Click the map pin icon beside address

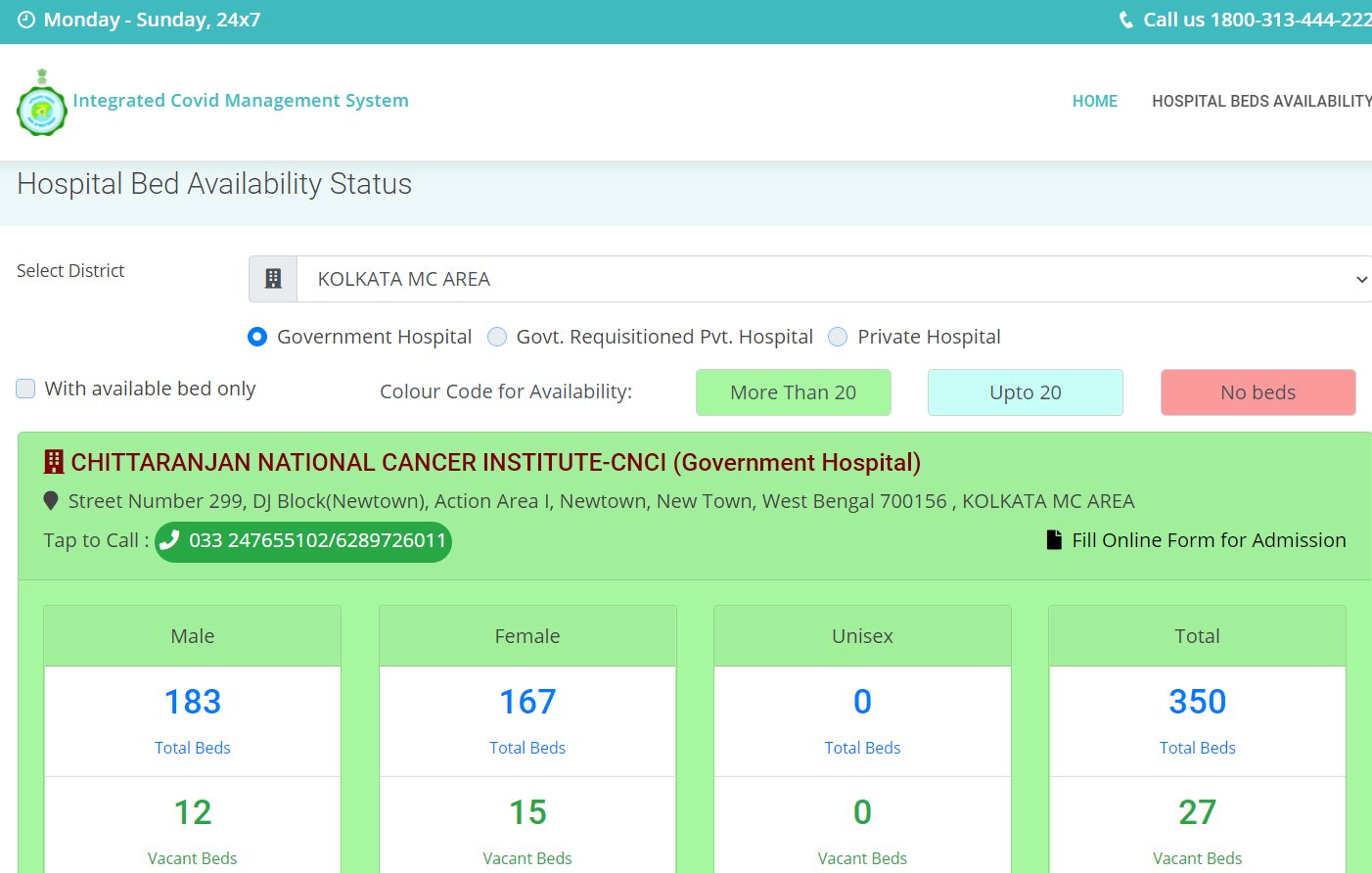coord(51,501)
